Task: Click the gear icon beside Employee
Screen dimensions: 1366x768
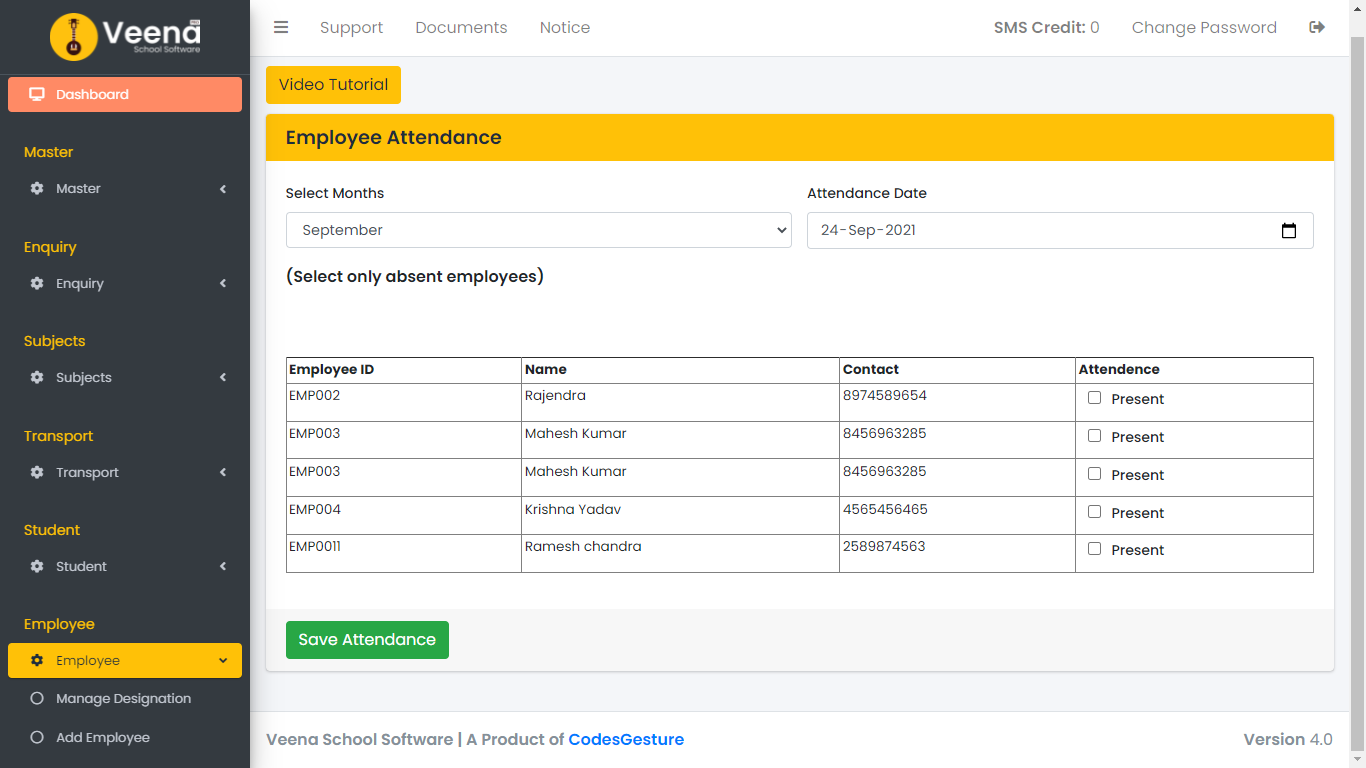Action: click(x=37, y=660)
